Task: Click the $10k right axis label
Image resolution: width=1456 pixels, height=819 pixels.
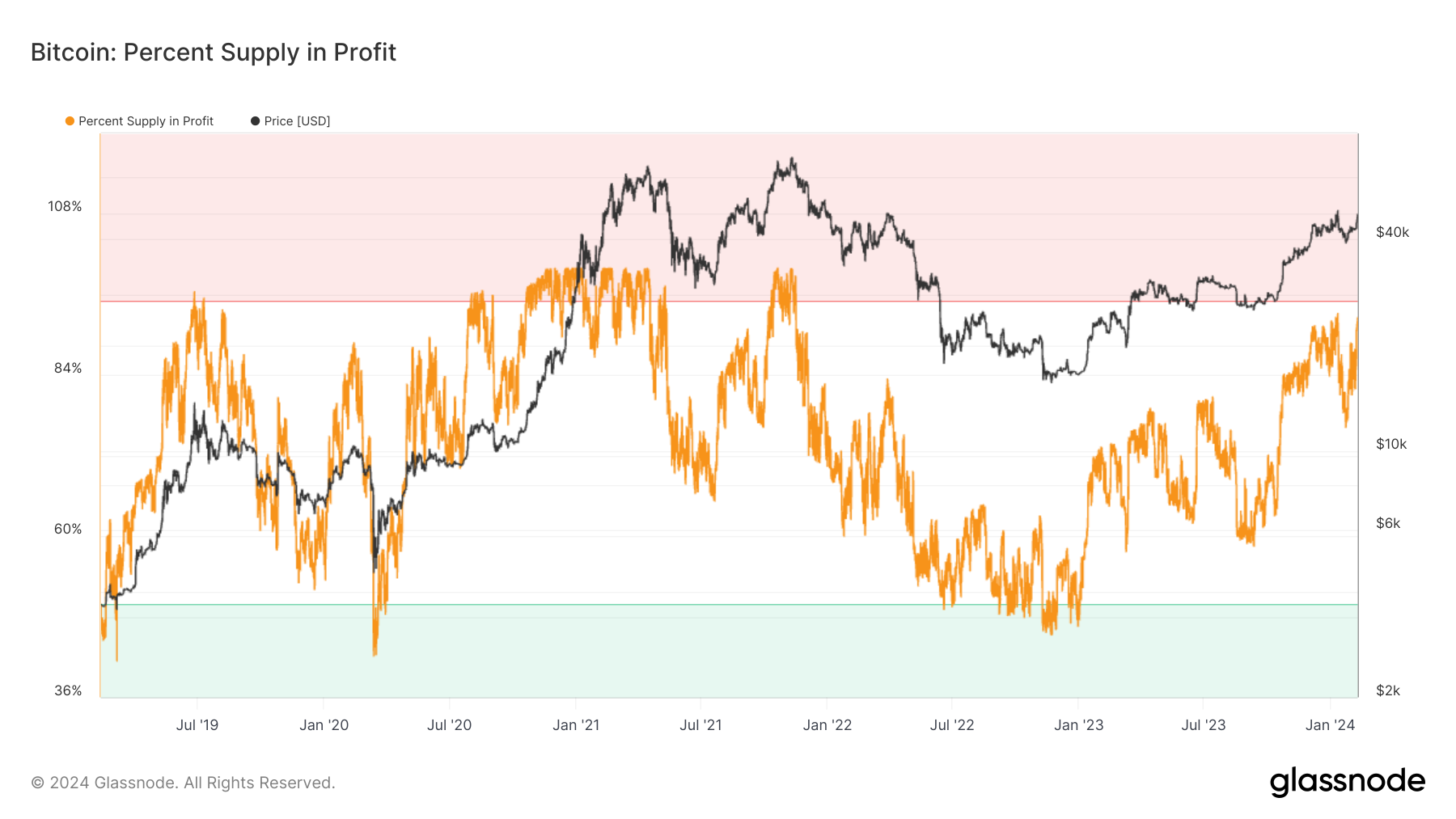Action: pos(1391,445)
